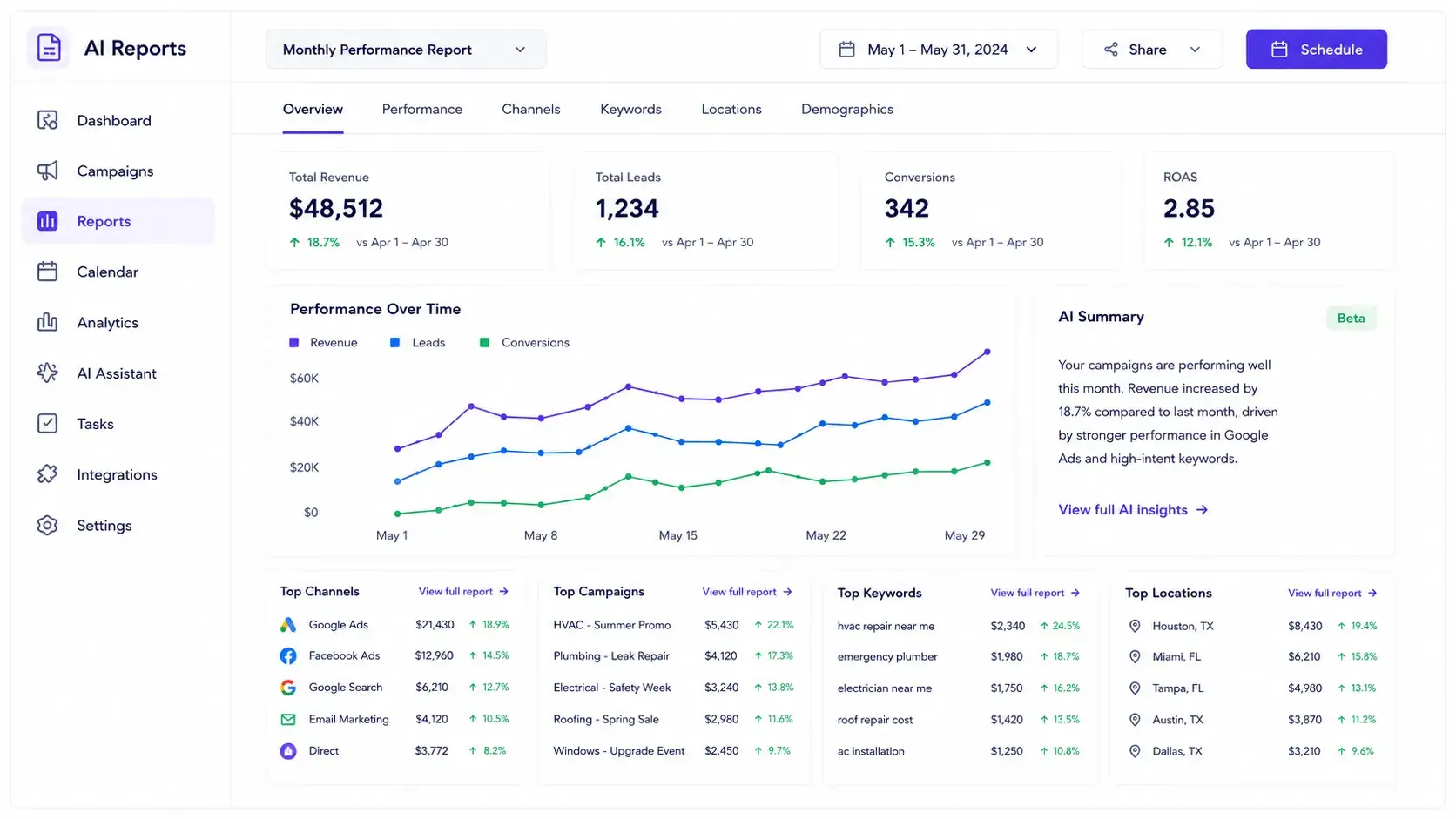Viewport: 1456px width, 819px height.
Task: Open Top Campaigns View full report link
Action: [x=747, y=592]
